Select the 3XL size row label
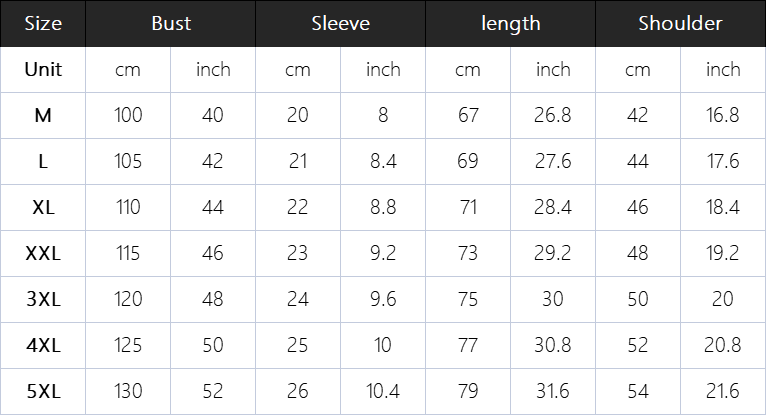This screenshot has height=416, width=767. click(43, 299)
